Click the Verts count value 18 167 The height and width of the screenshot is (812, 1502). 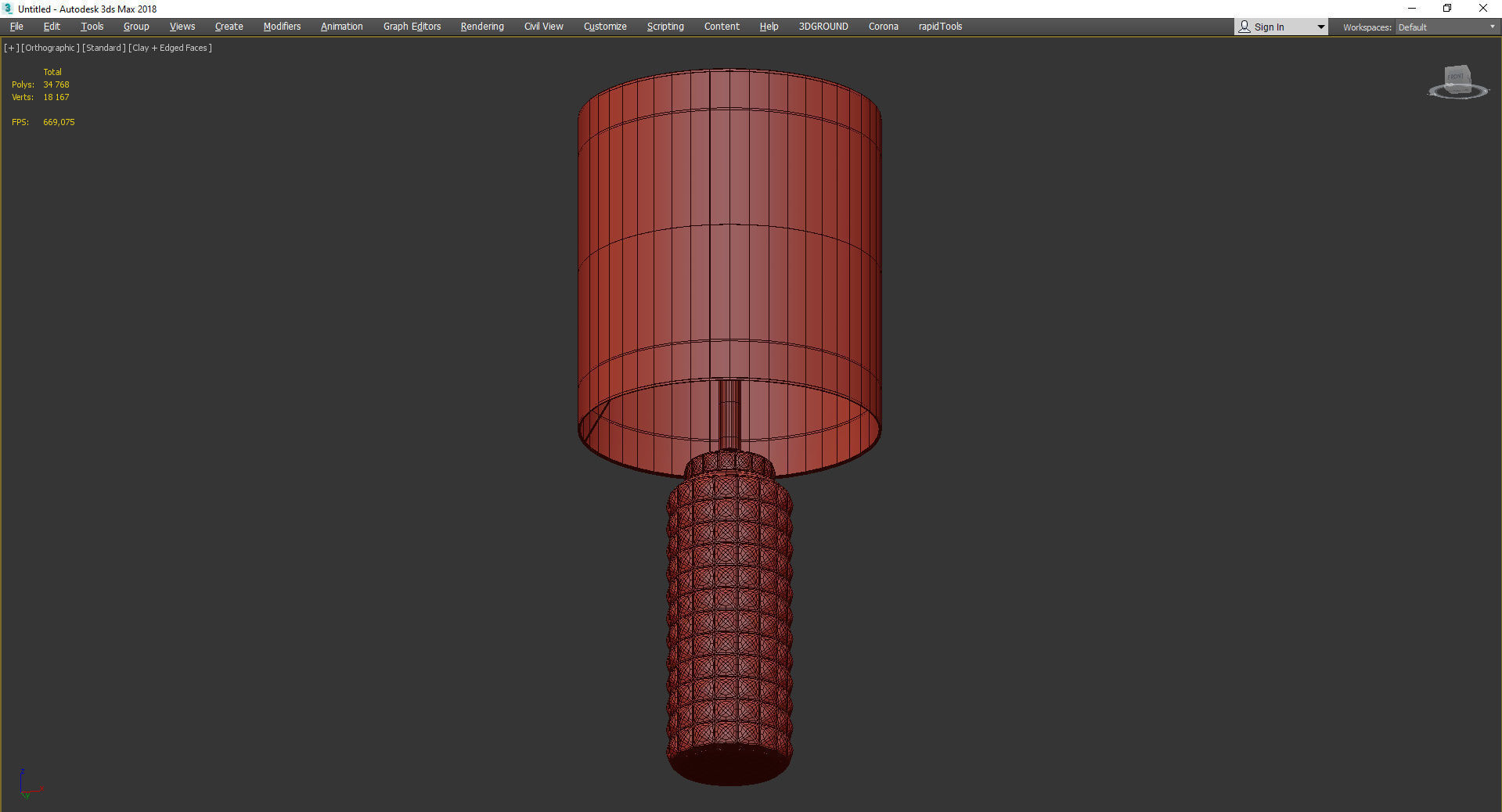pyautogui.click(x=56, y=97)
